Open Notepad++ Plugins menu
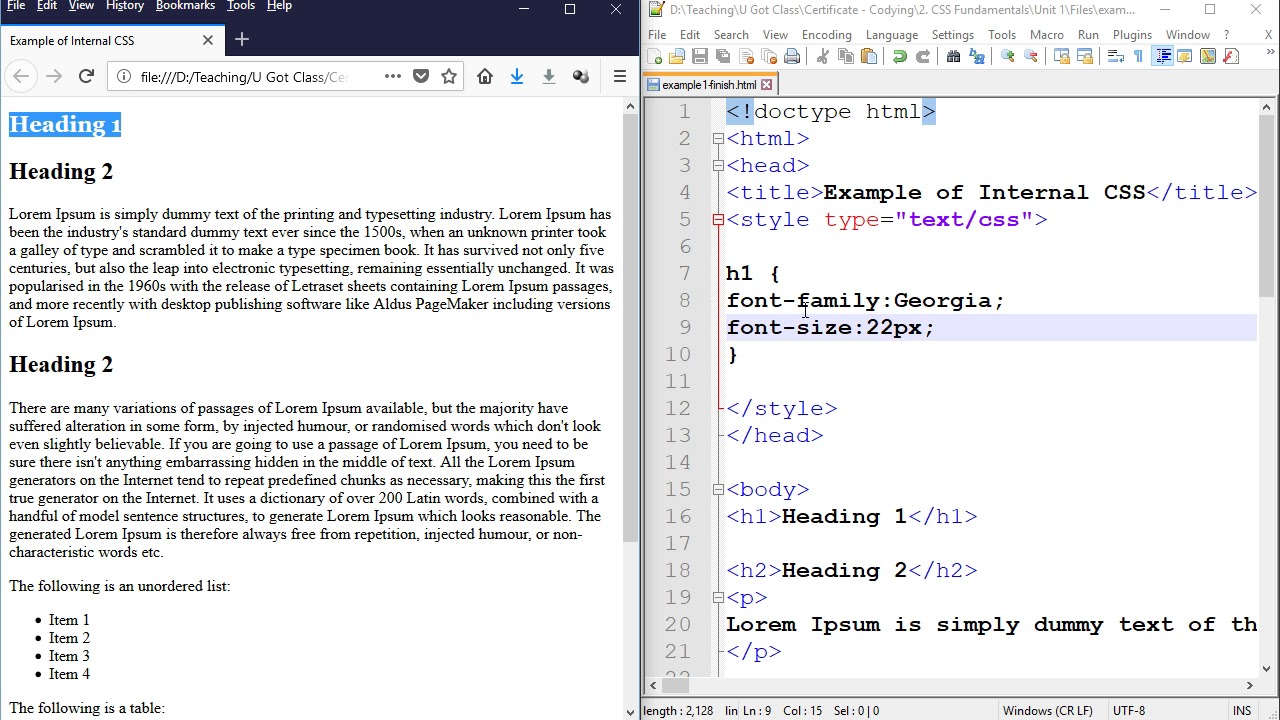The image size is (1280, 720). [x=1132, y=35]
